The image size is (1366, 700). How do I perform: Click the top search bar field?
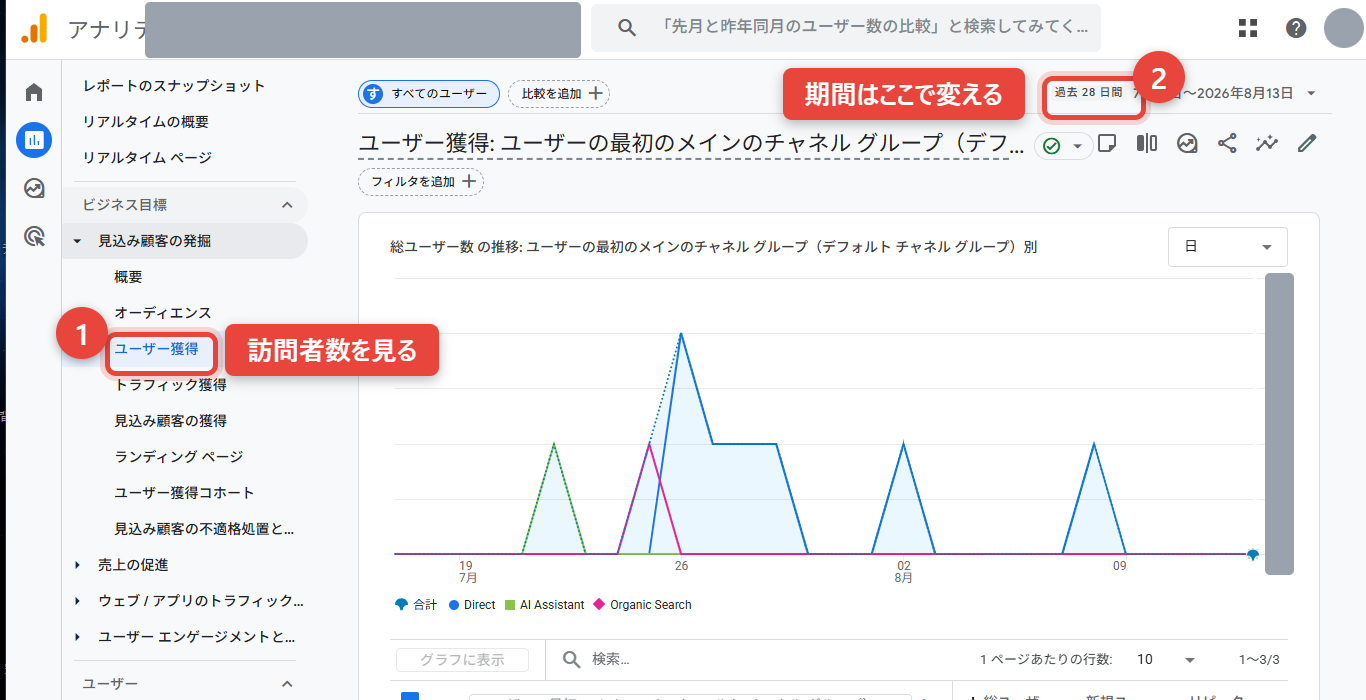click(x=846, y=28)
